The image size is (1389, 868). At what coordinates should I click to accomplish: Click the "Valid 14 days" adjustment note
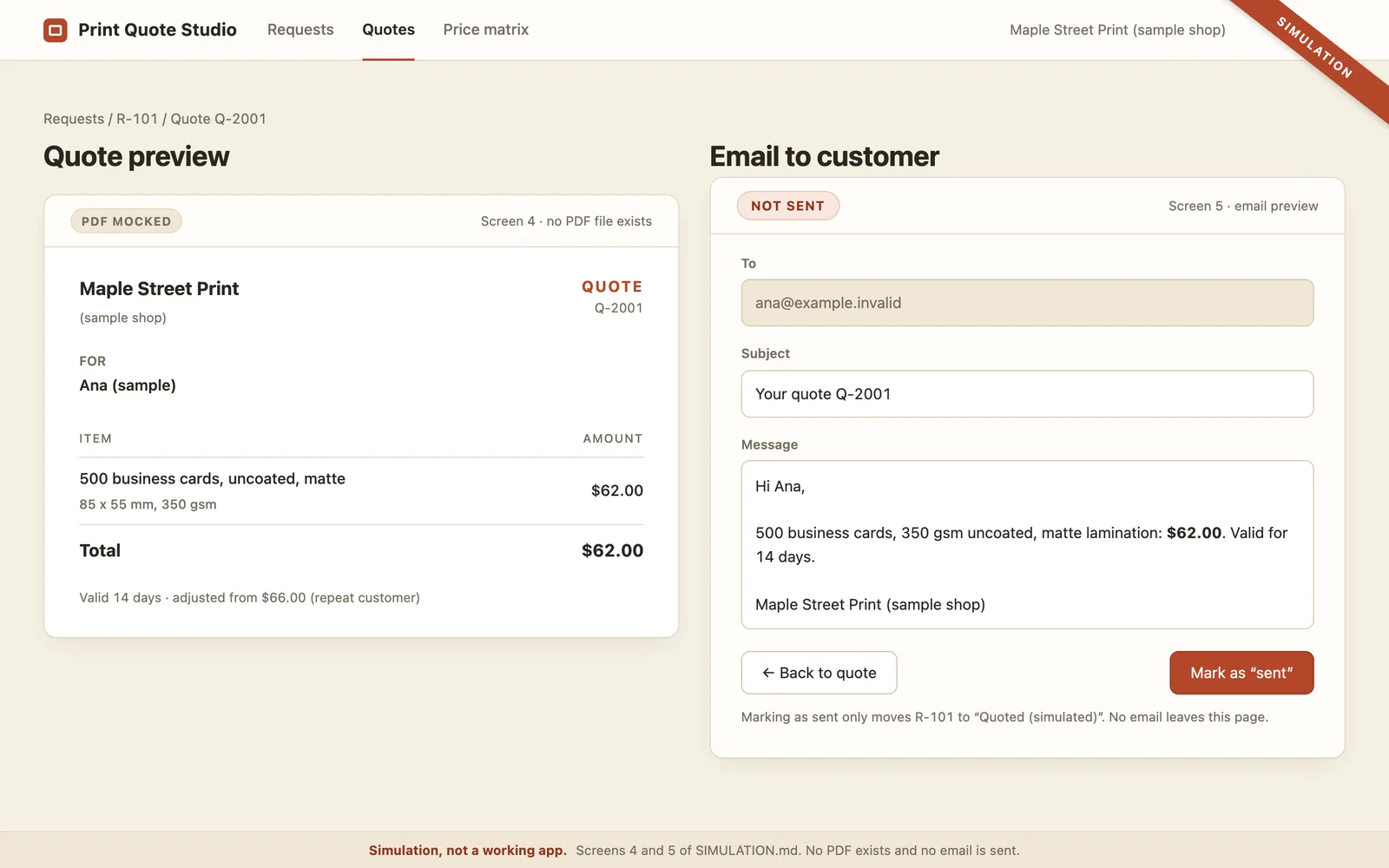(x=249, y=598)
